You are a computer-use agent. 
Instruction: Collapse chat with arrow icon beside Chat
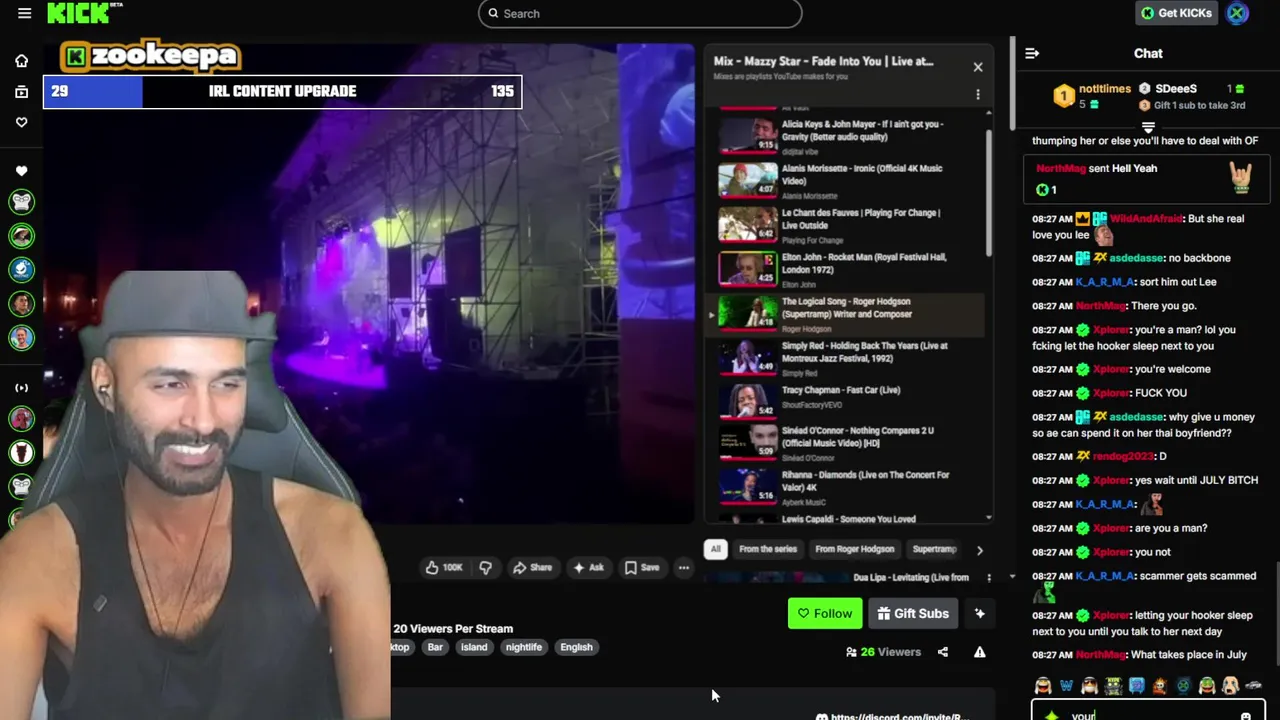tap(1032, 53)
